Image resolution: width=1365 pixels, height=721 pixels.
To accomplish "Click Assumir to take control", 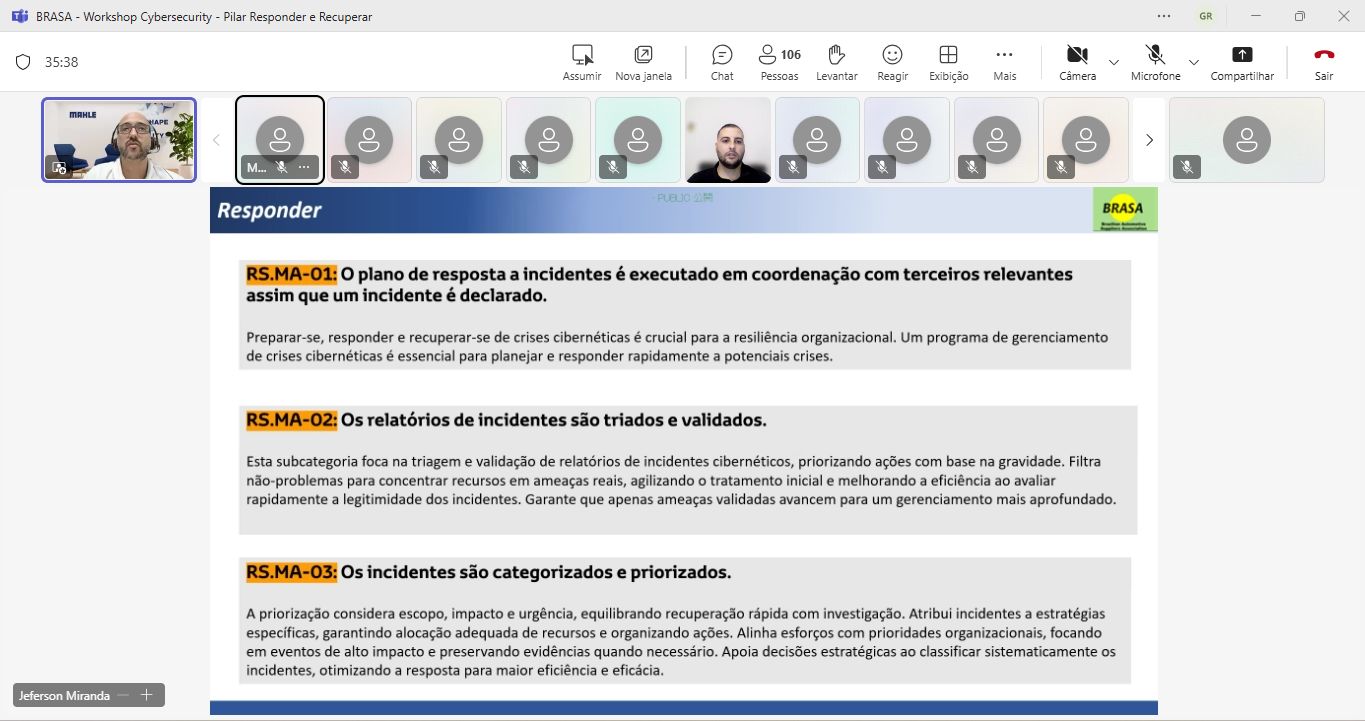I will [x=582, y=62].
